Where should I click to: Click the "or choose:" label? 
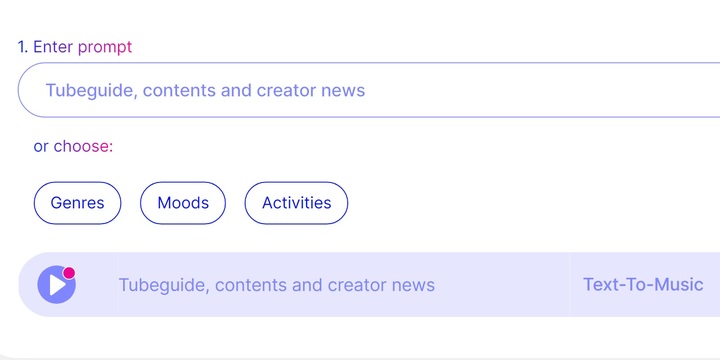[x=73, y=146]
